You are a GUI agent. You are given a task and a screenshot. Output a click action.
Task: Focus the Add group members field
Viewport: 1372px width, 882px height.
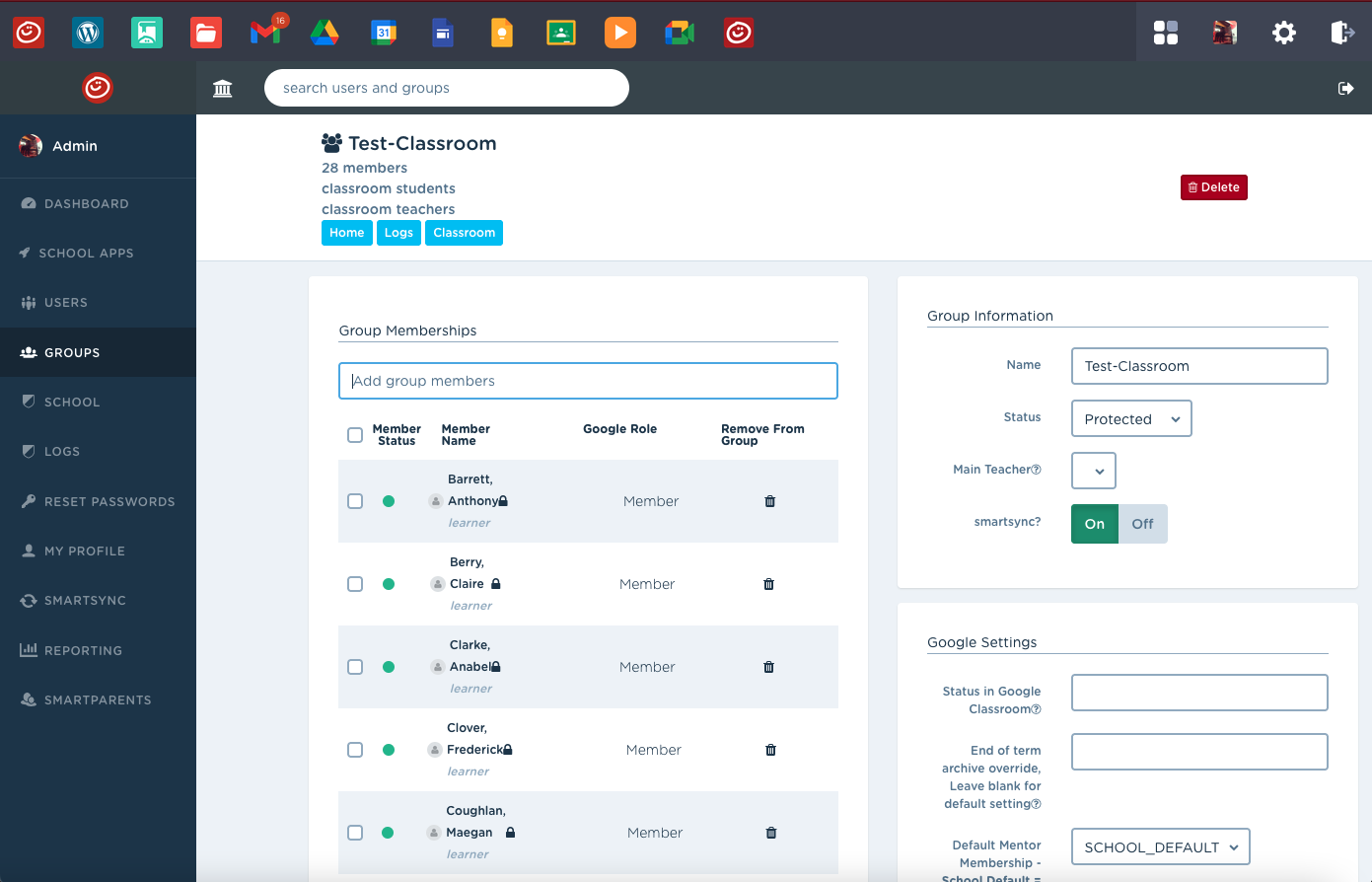588,381
